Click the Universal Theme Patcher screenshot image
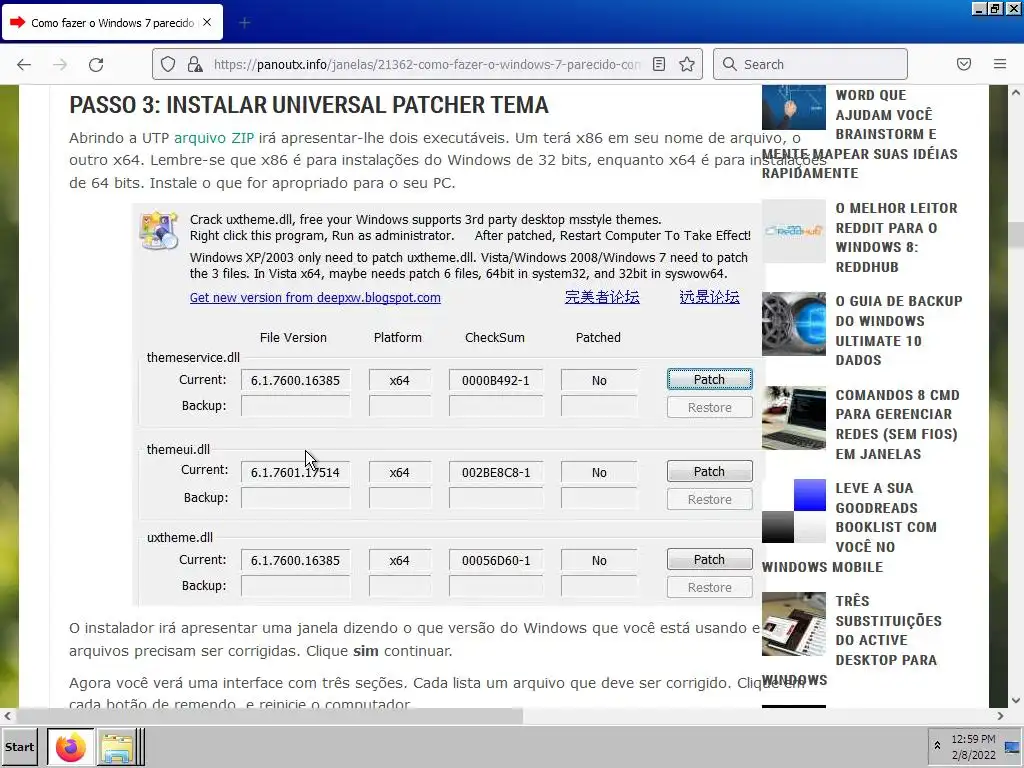 coord(447,404)
